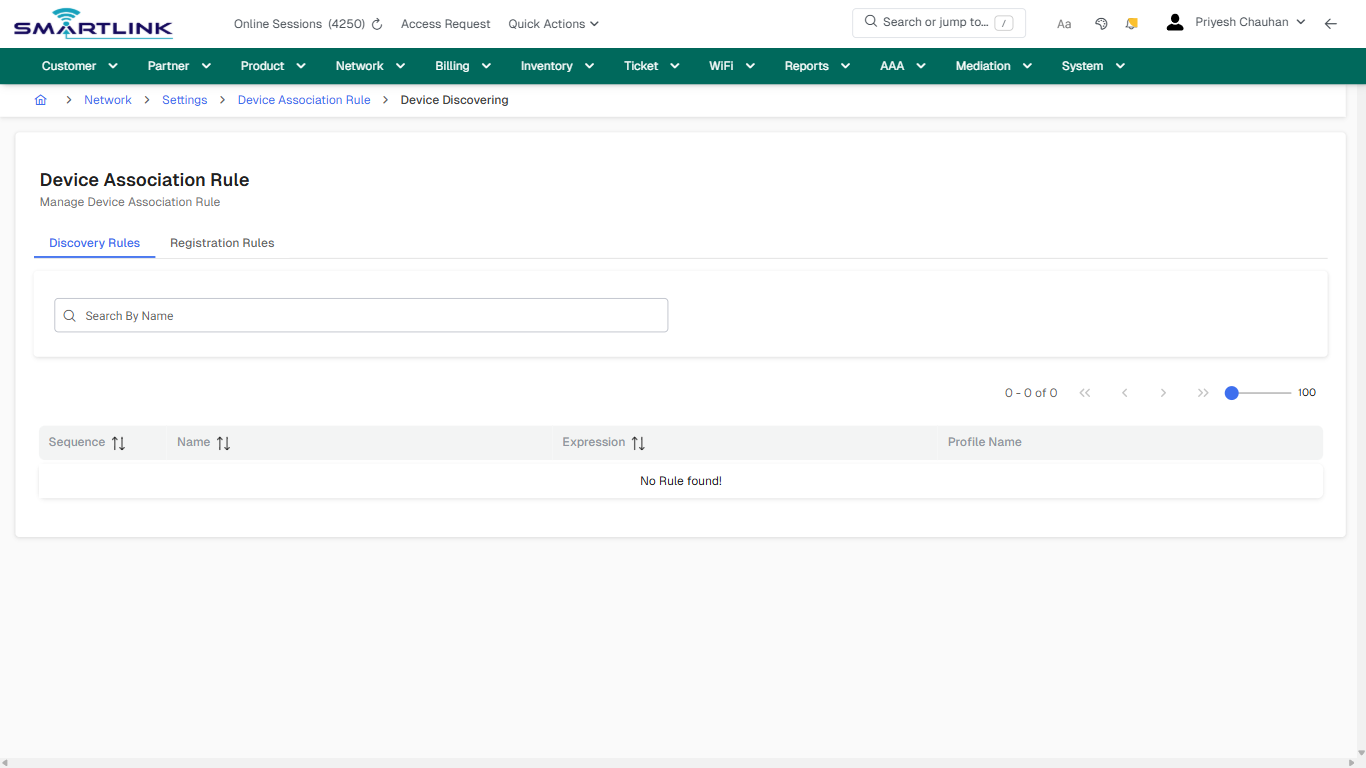Open the Quick Actions dropdown
This screenshot has height=768, width=1366.
[x=553, y=23]
